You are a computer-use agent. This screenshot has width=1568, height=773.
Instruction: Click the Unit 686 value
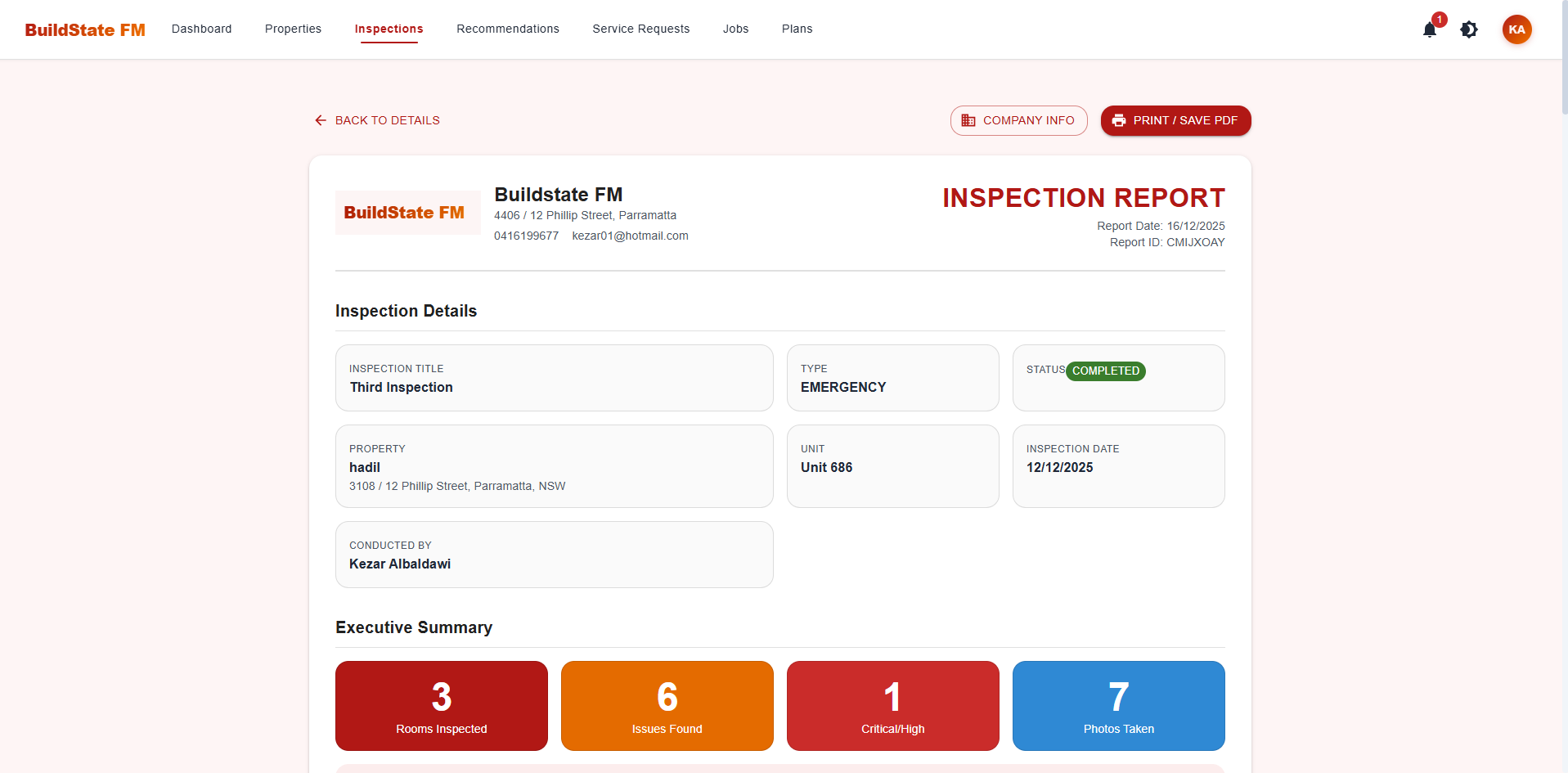tap(826, 467)
